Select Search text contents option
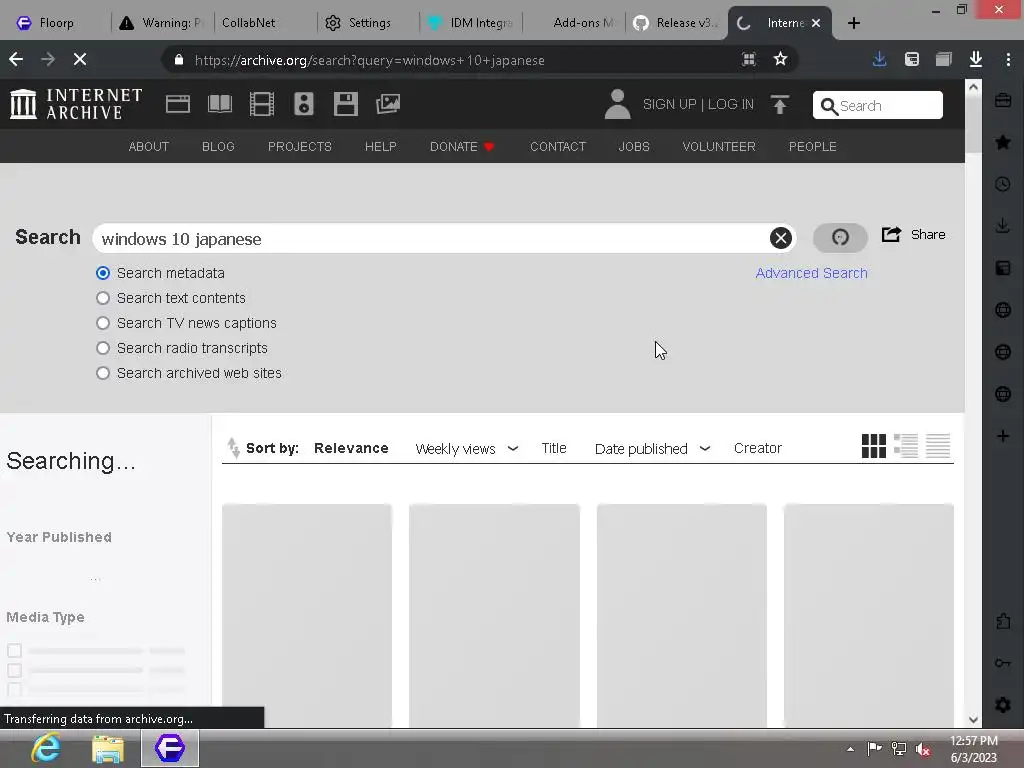Image resolution: width=1024 pixels, height=768 pixels. pyautogui.click(x=103, y=298)
